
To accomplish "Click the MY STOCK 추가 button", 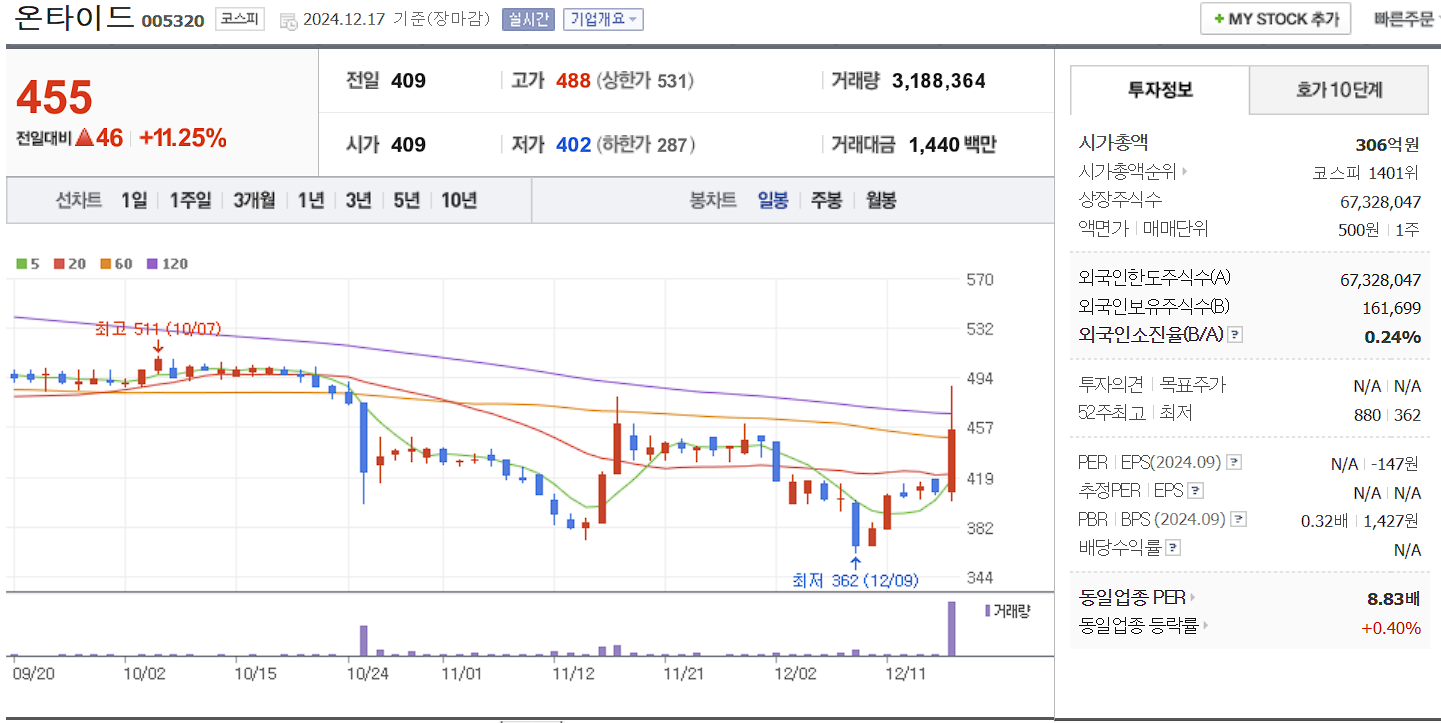I will (1275, 18).
